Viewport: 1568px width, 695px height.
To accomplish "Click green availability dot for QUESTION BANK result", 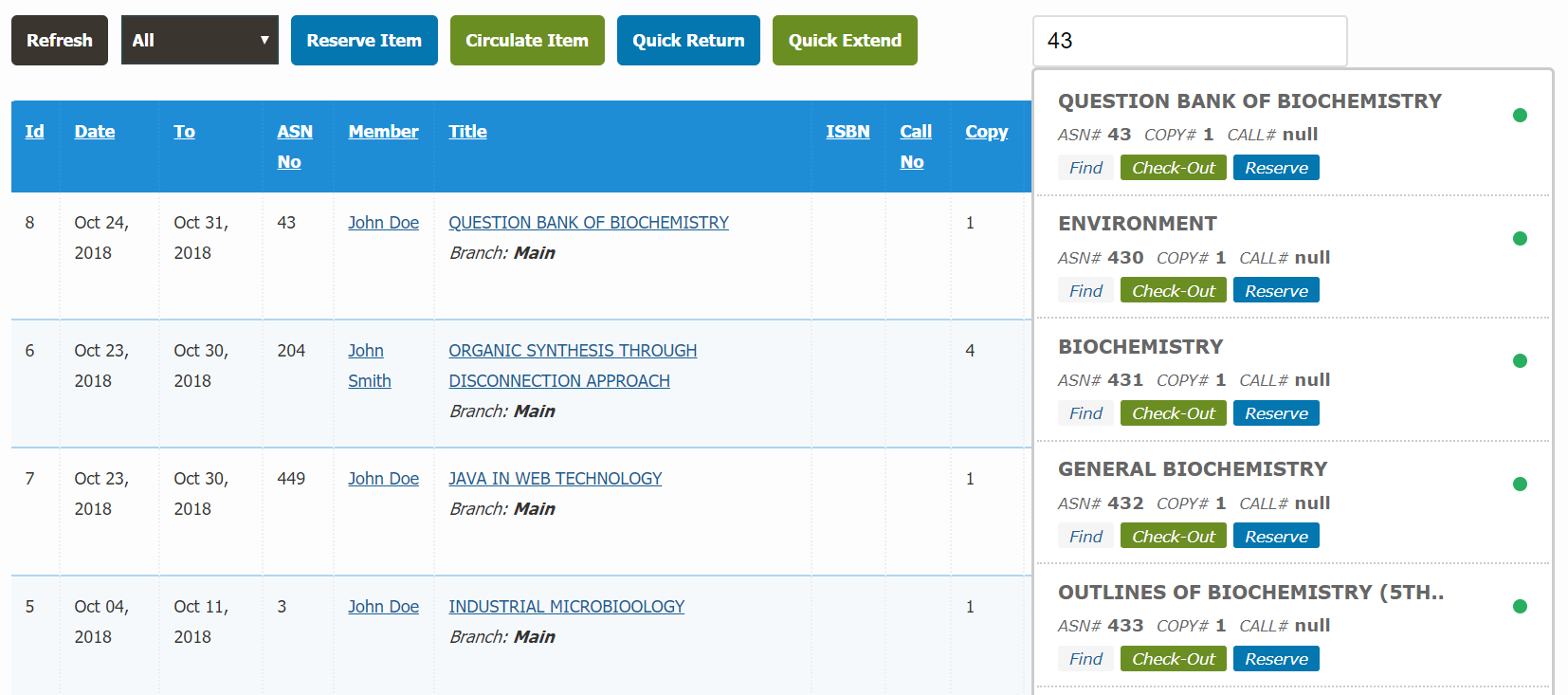I will click(x=1520, y=116).
